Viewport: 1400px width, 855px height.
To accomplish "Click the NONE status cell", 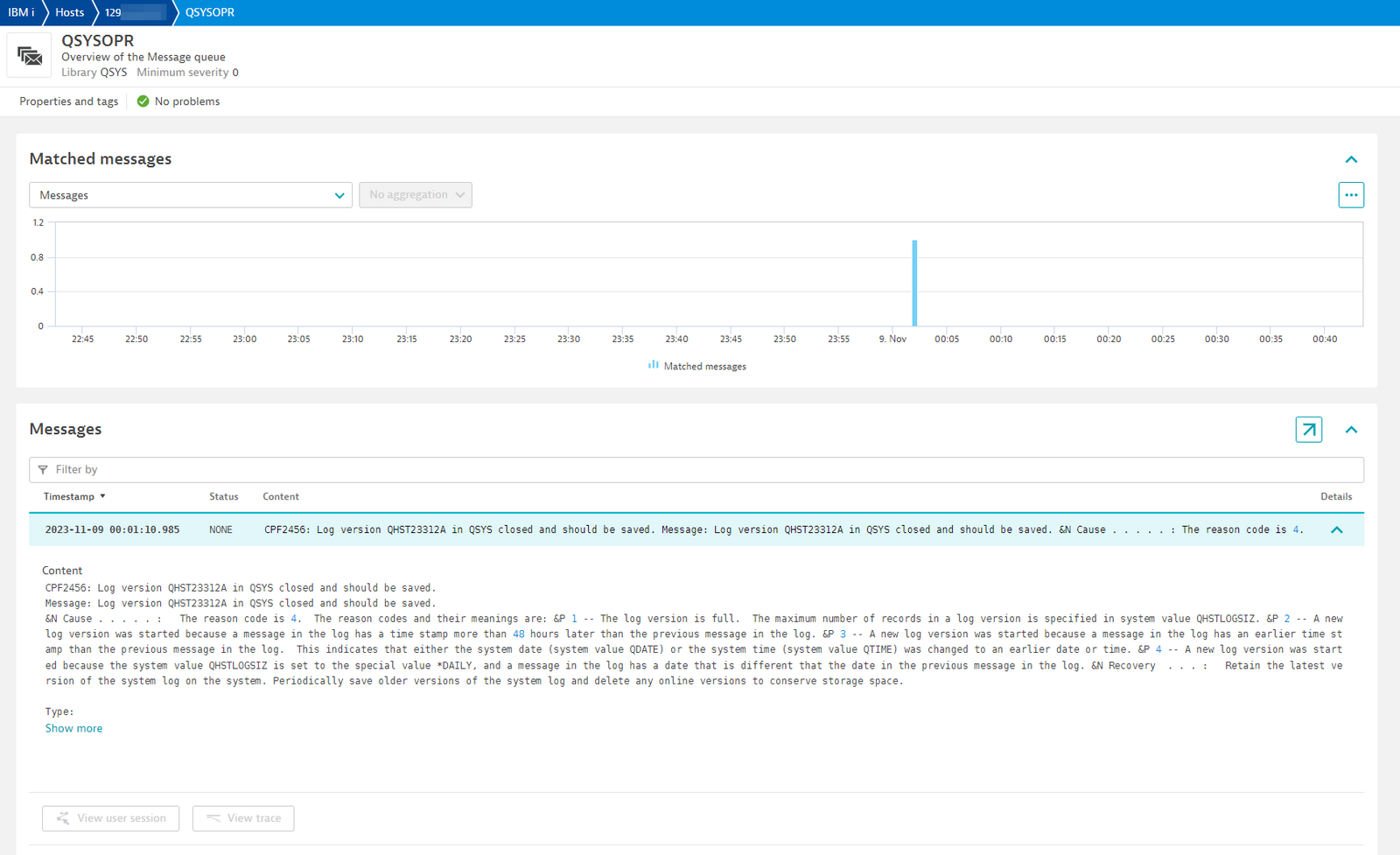I will coord(221,530).
